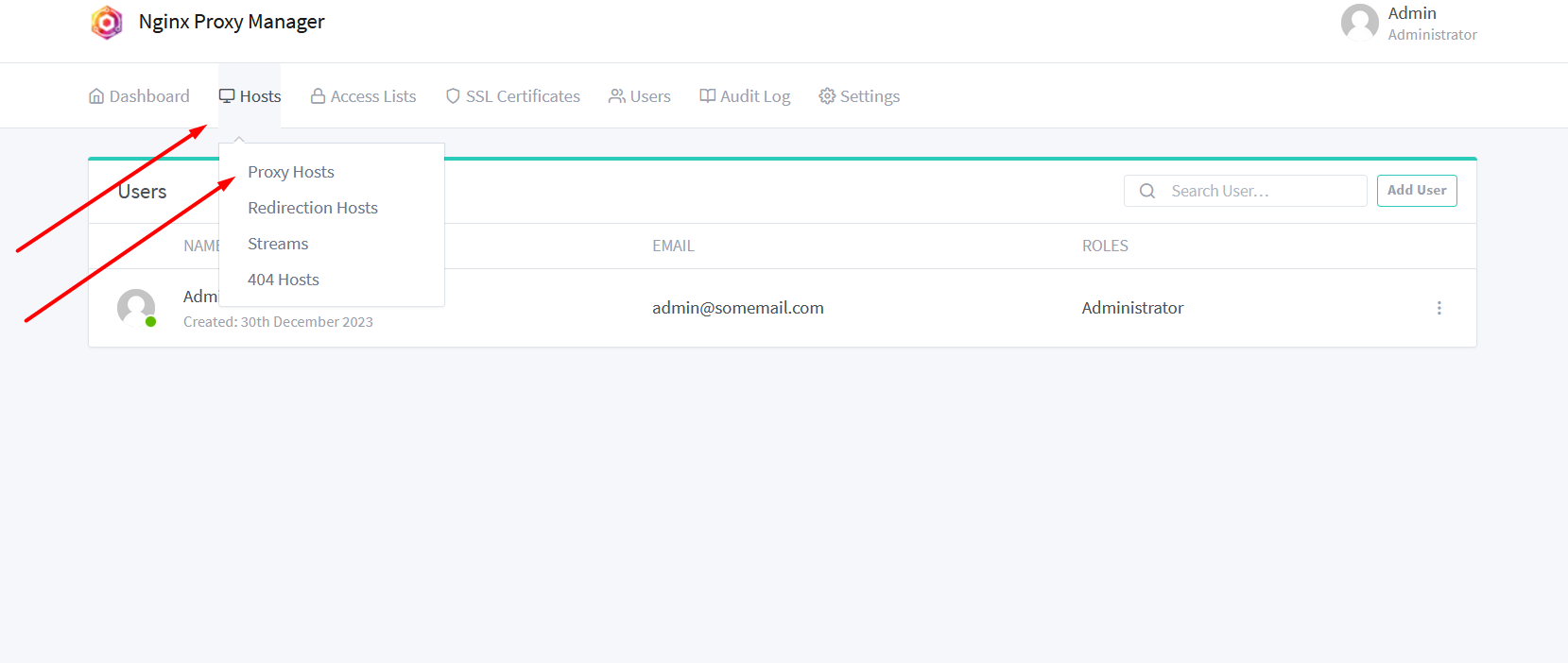Viewport: 1568px width, 663px height.
Task: Open the Hosts menu tab
Action: pyautogui.click(x=250, y=96)
